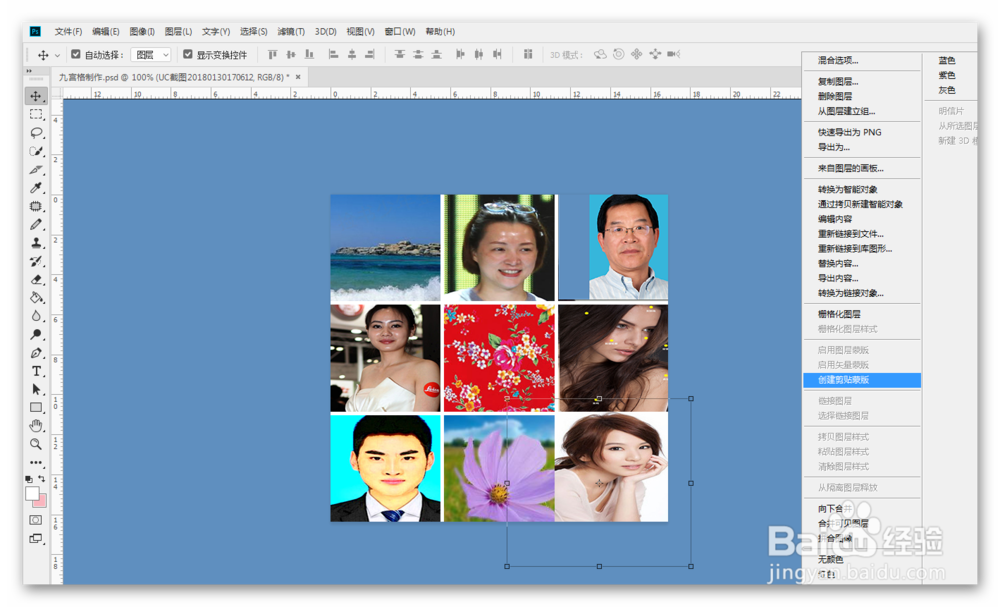Select the Crop tool
1000x607 pixels.
click(x=36, y=170)
